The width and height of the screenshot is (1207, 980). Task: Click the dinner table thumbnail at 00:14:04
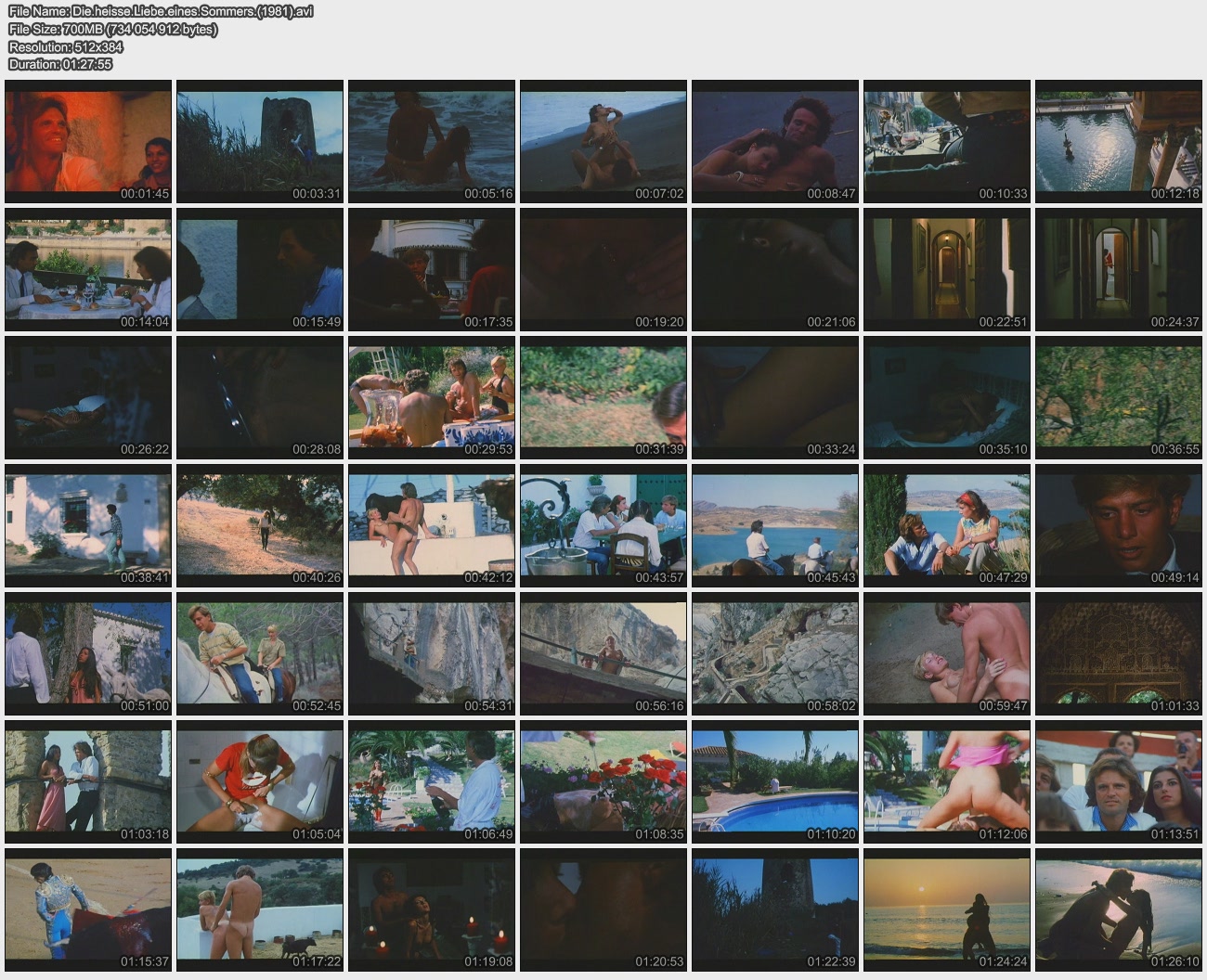point(88,269)
